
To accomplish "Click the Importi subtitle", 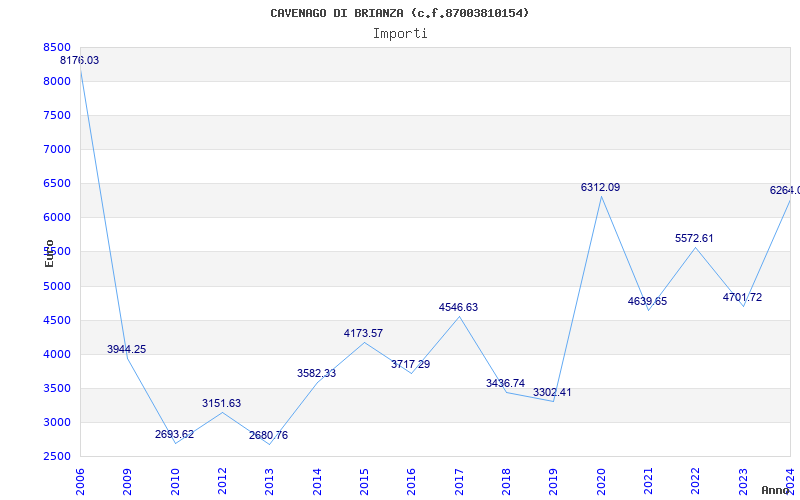I will [x=400, y=34].
